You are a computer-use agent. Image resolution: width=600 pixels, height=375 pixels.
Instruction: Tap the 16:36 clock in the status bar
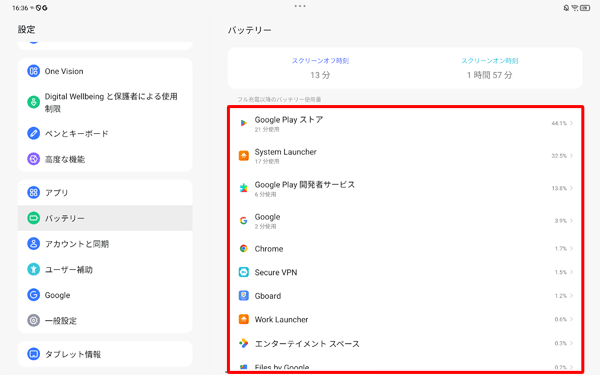click(20, 8)
